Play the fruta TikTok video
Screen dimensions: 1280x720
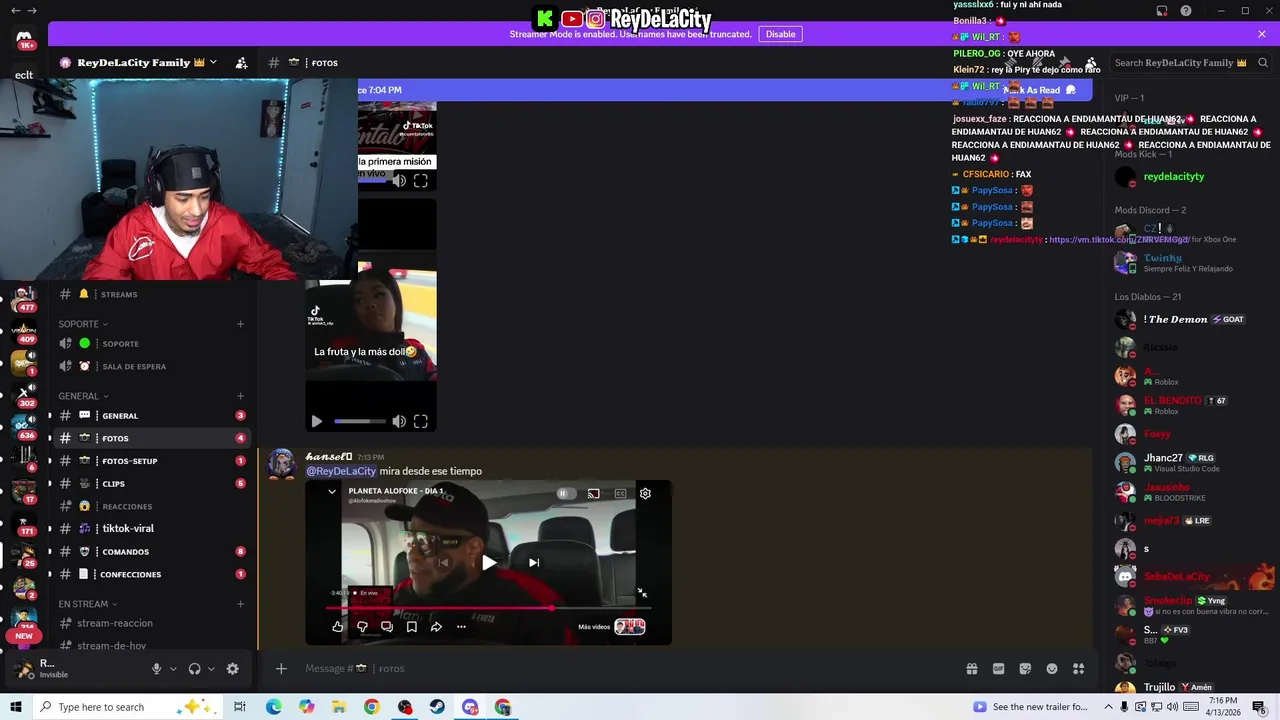click(x=317, y=422)
